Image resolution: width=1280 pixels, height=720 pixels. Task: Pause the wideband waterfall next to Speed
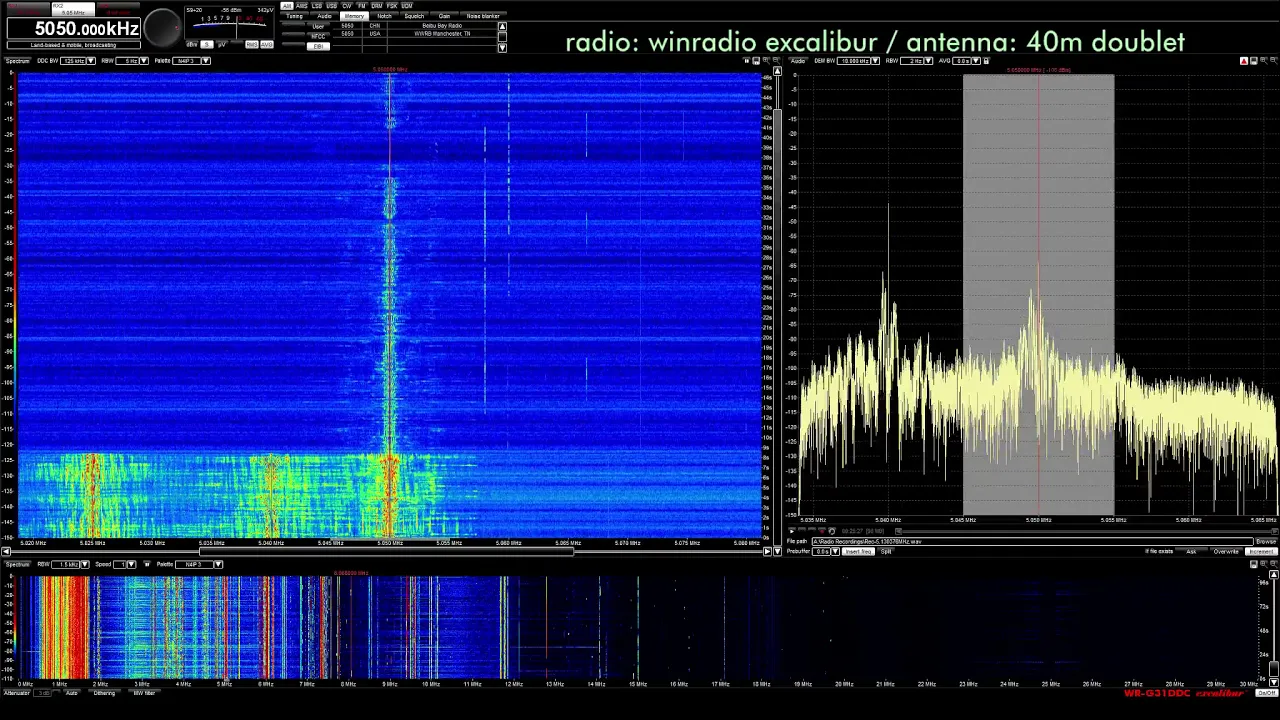click(147, 564)
